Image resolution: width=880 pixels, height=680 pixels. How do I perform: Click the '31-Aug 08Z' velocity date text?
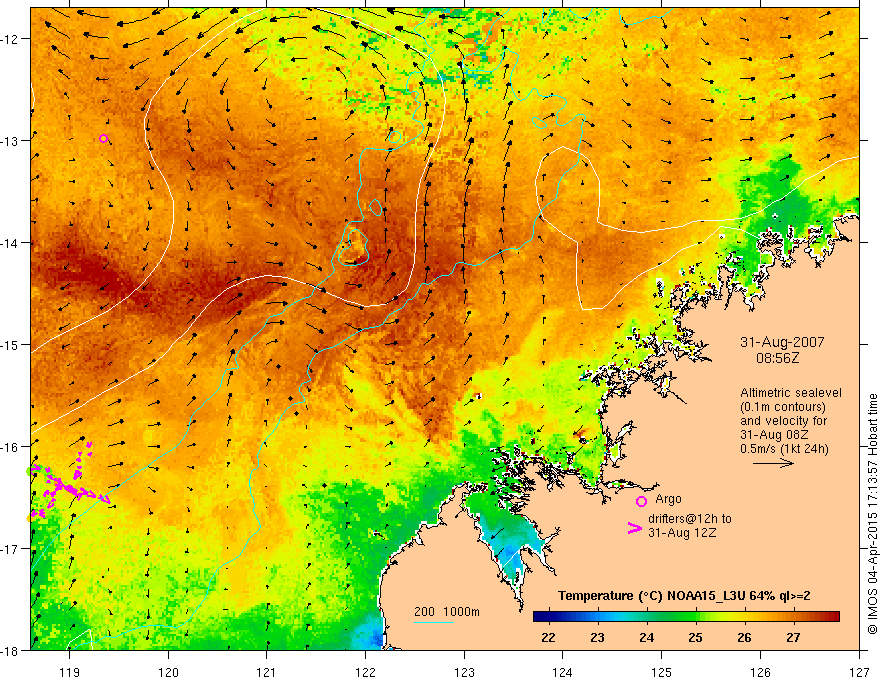coord(772,435)
